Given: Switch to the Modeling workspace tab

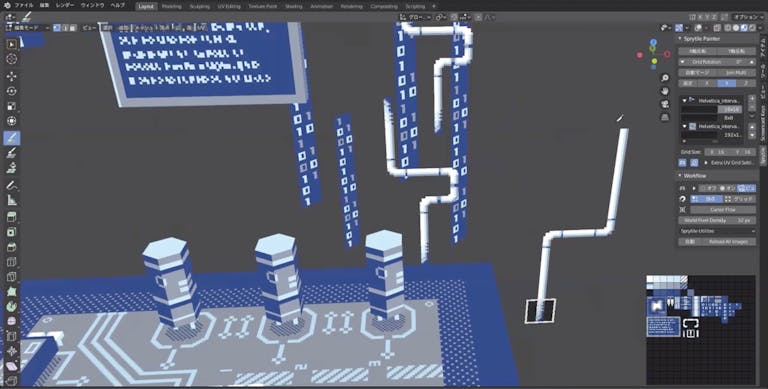Looking at the screenshot, I should (171, 6).
